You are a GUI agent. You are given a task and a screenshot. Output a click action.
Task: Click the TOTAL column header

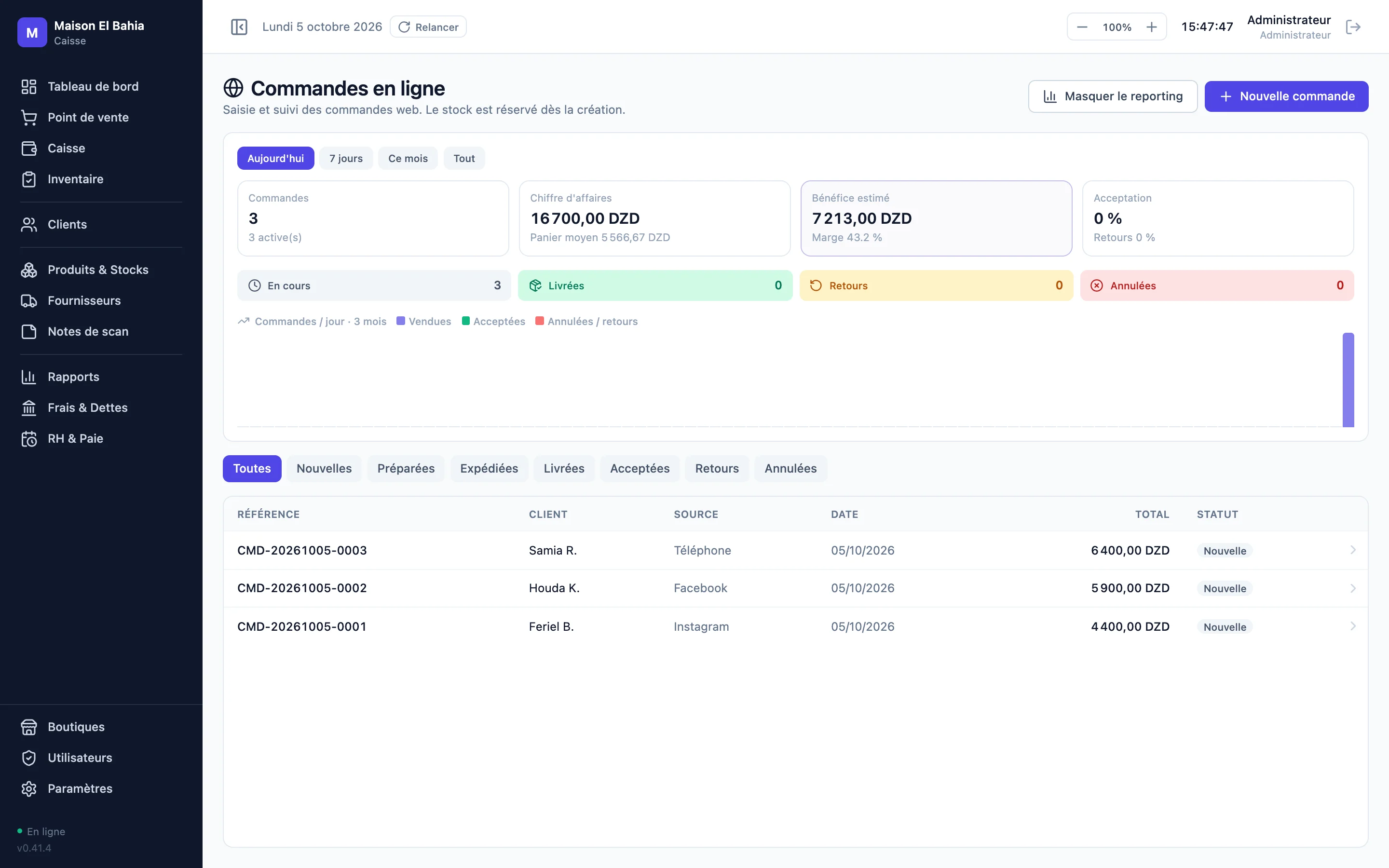(1152, 515)
